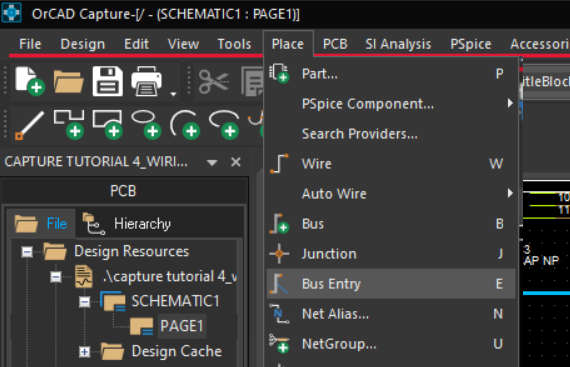Choose Bus Entry from the Place menu
The height and width of the screenshot is (367, 570).
tap(391, 284)
